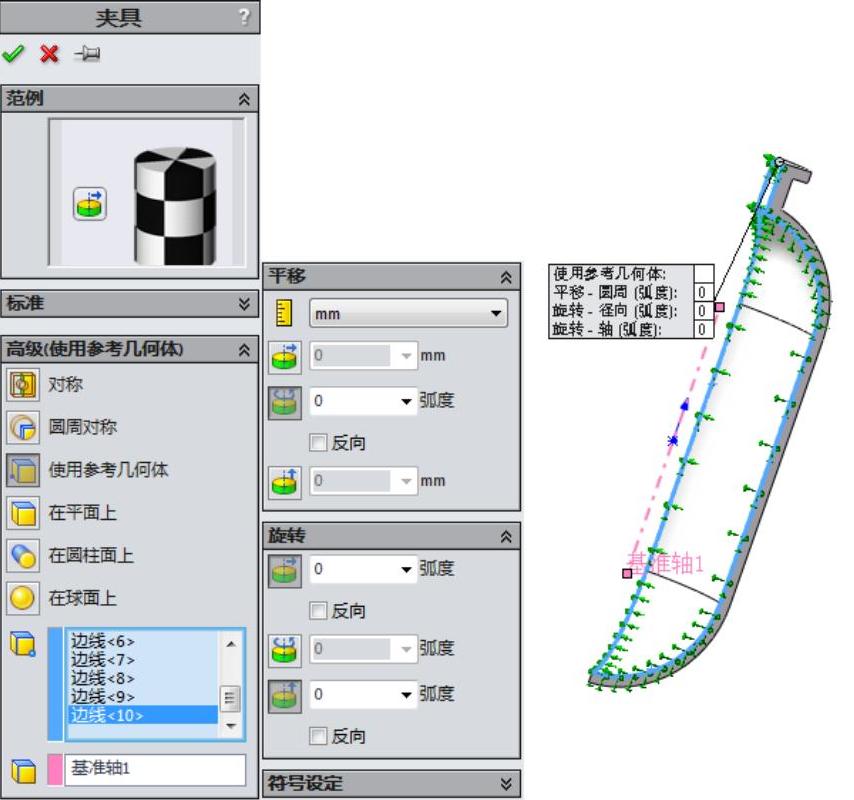854x800 pixels.
Task: Select 边线<9> in the edge list
Action: [102, 697]
